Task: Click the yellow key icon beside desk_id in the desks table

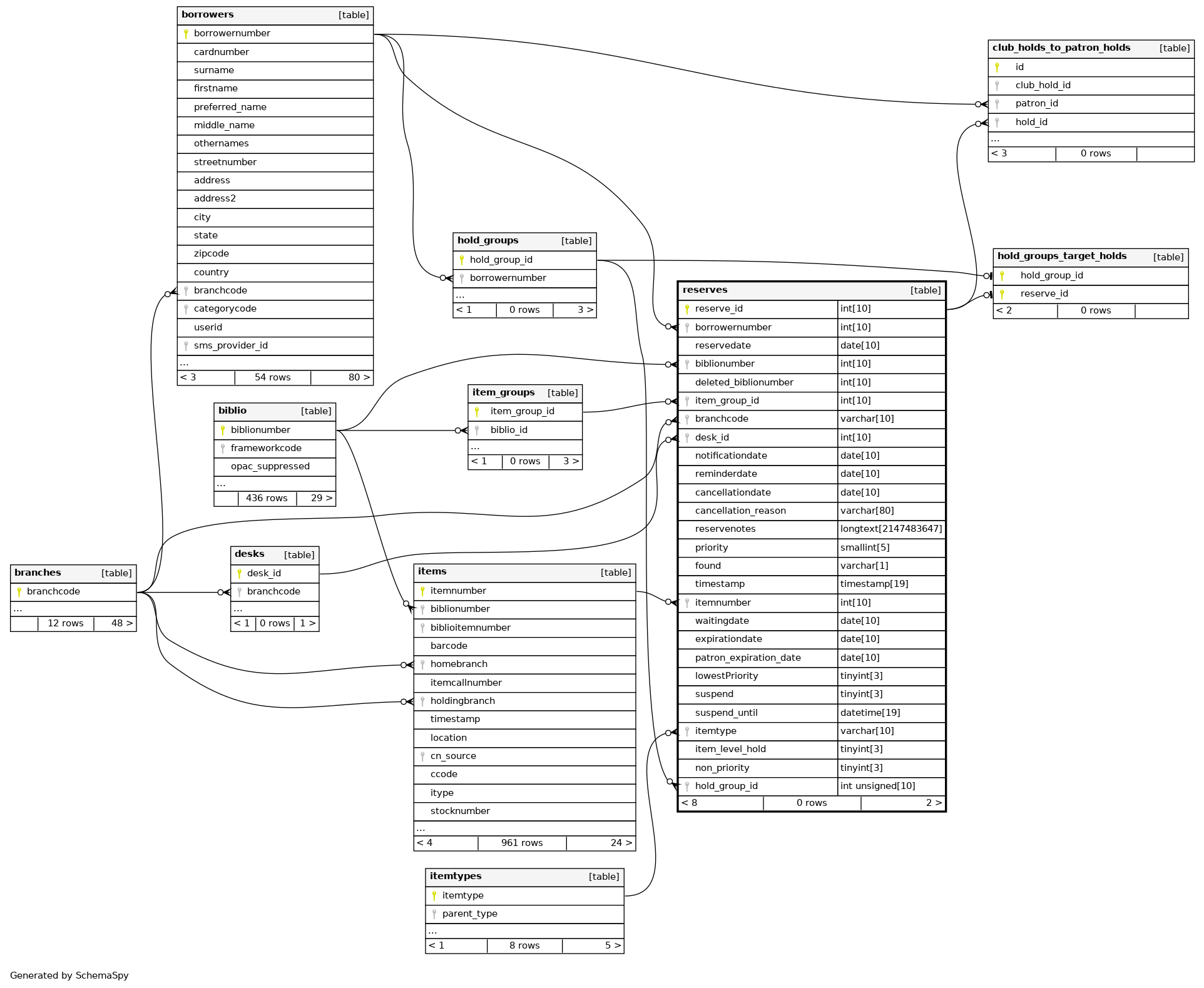Action: (239, 574)
